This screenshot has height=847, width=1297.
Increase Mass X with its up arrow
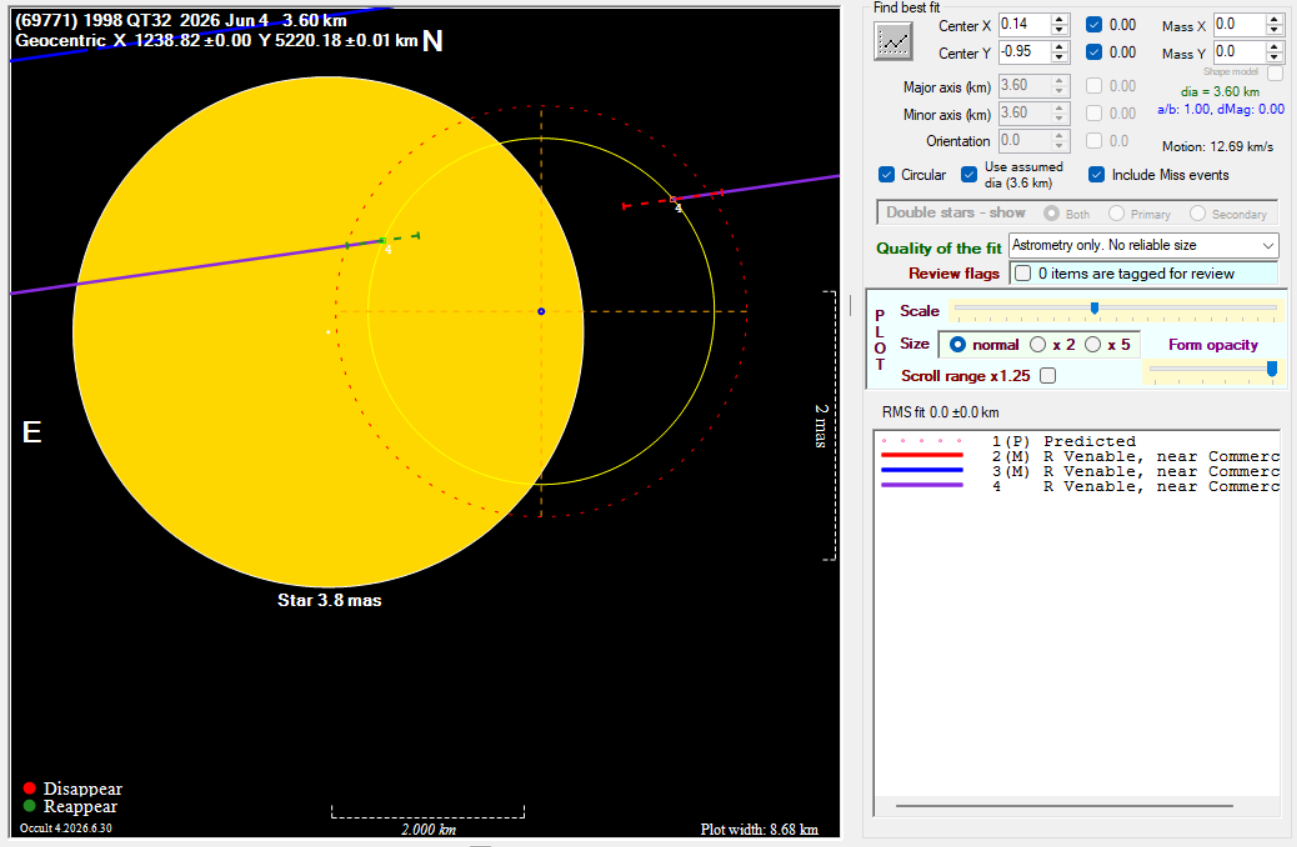[x=1274, y=20]
